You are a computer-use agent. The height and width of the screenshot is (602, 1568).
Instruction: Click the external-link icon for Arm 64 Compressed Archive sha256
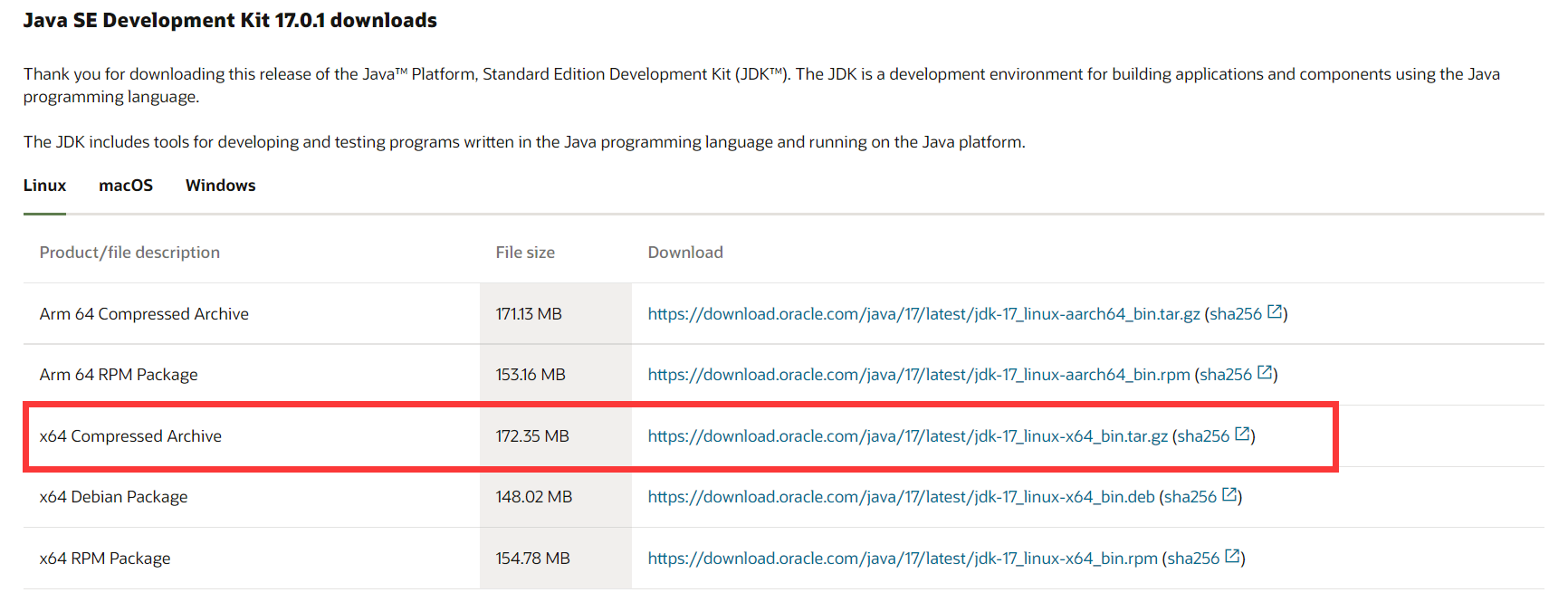pyautogui.click(x=1275, y=312)
